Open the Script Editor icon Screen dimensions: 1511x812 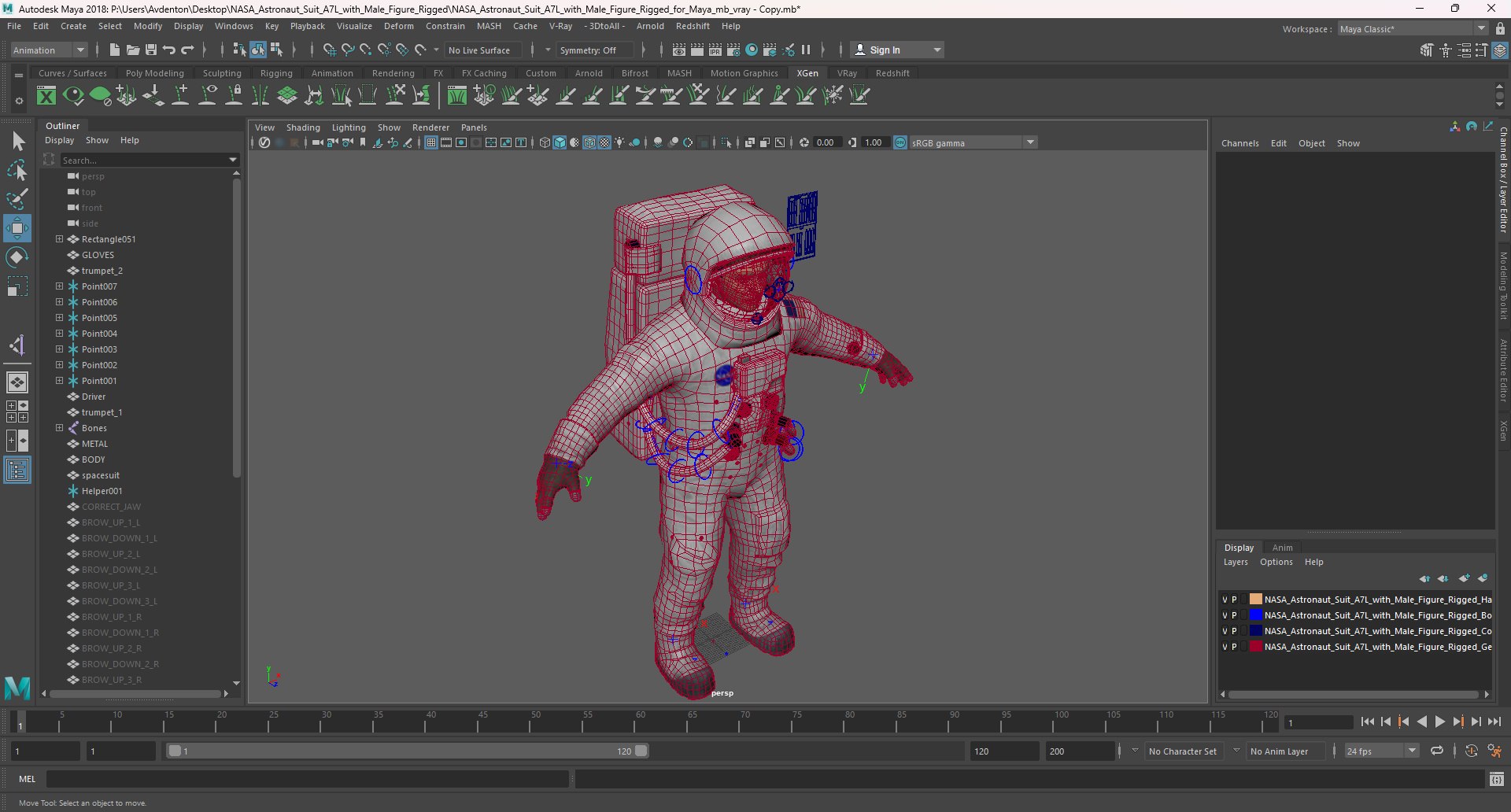(x=1496, y=779)
